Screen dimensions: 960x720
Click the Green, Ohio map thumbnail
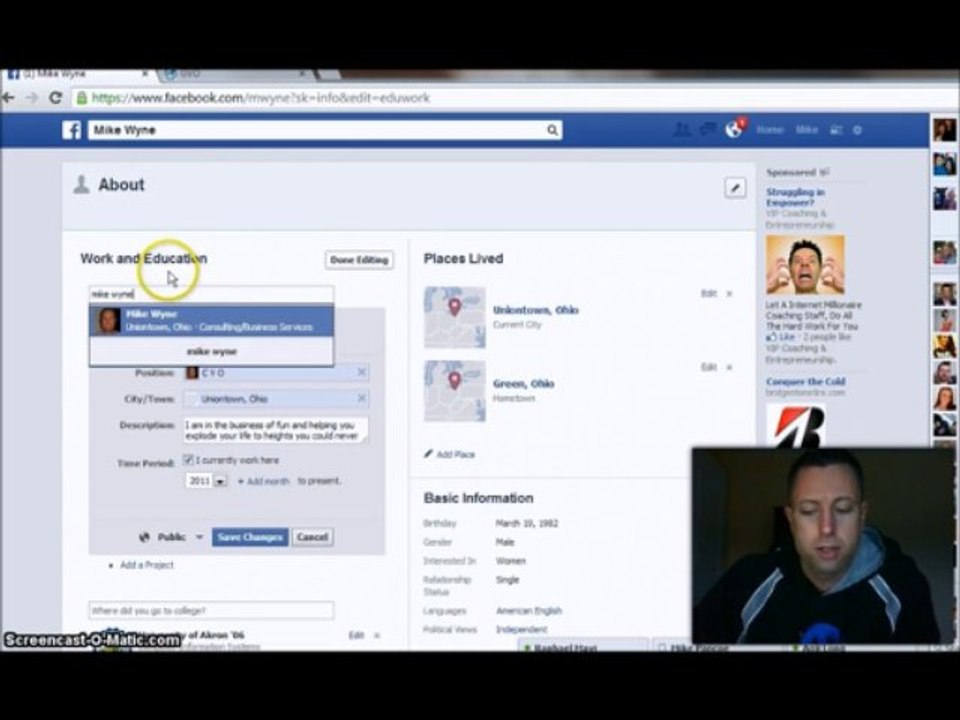pyautogui.click(x=454, y=391)
